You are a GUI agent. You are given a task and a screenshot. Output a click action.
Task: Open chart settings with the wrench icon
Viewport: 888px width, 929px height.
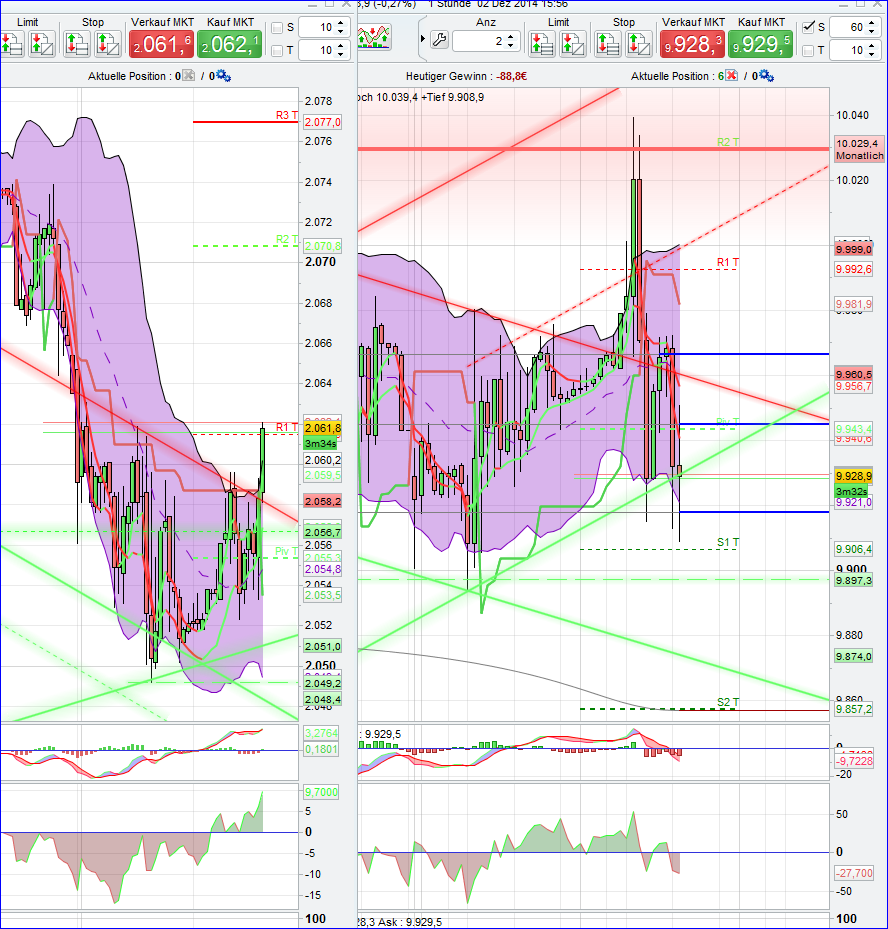(x=440, y=38)
